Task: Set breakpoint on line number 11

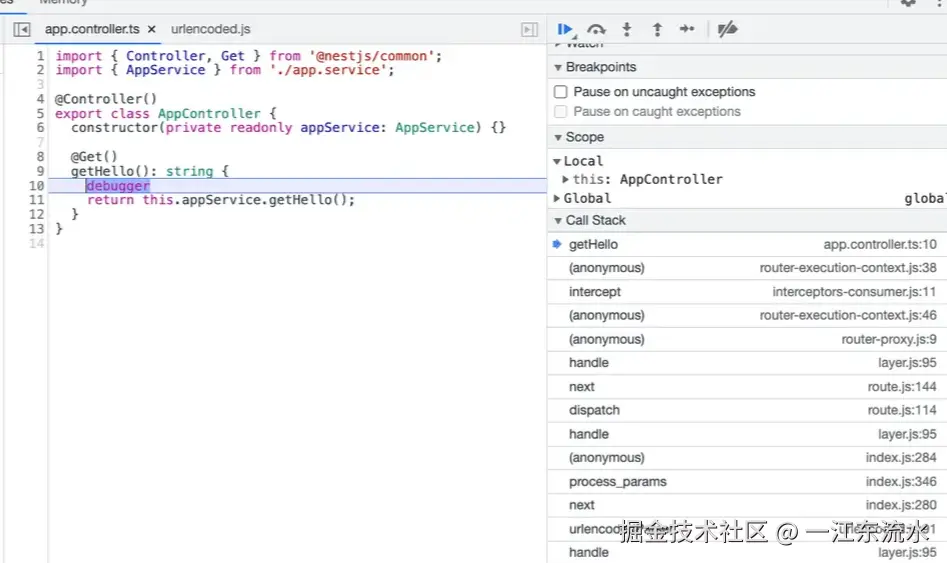Action: (x=36, y=200)
